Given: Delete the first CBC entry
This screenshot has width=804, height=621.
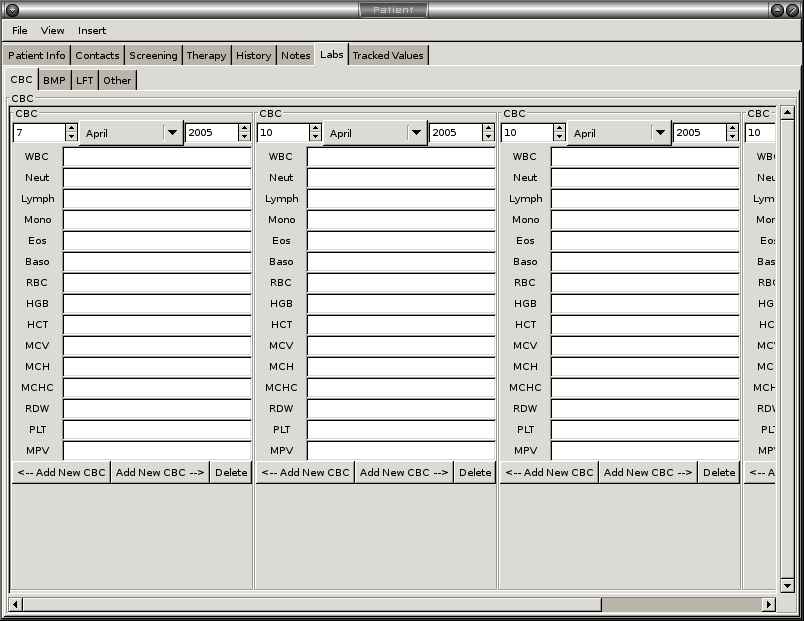Looking at the screenshot, I should tap(231, 472).
